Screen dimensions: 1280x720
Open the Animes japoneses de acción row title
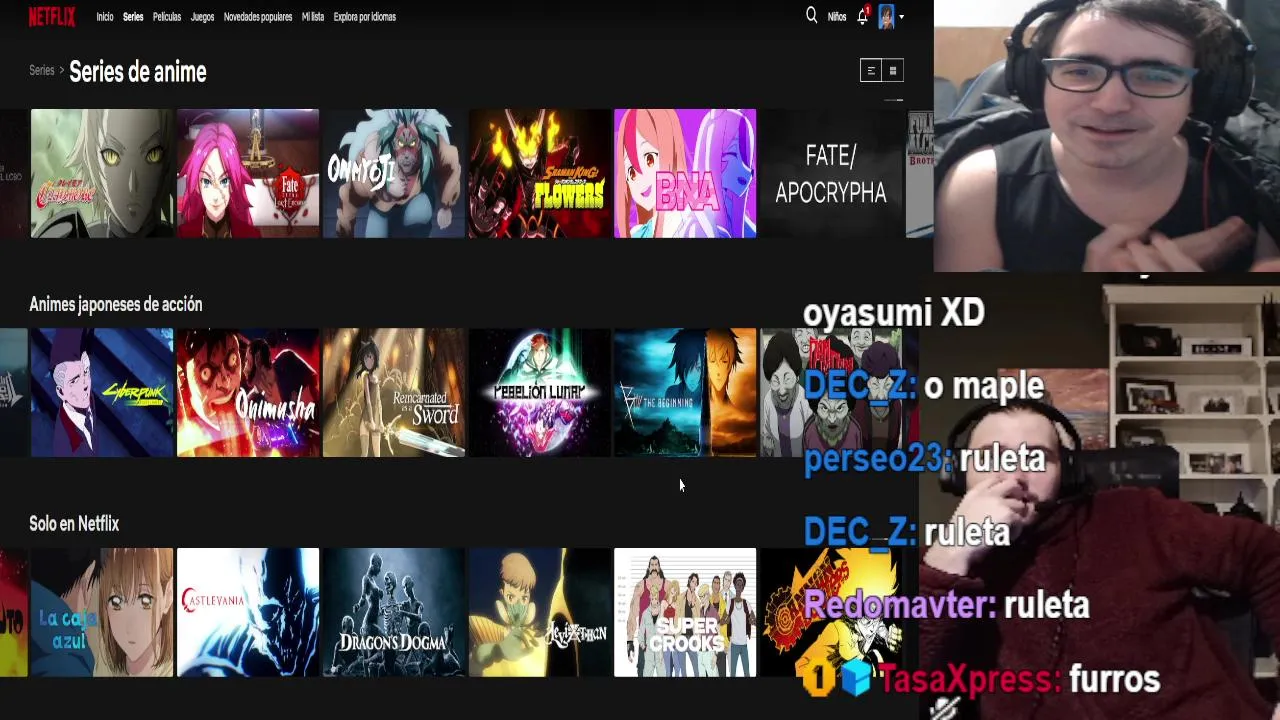tap(116, 304)
